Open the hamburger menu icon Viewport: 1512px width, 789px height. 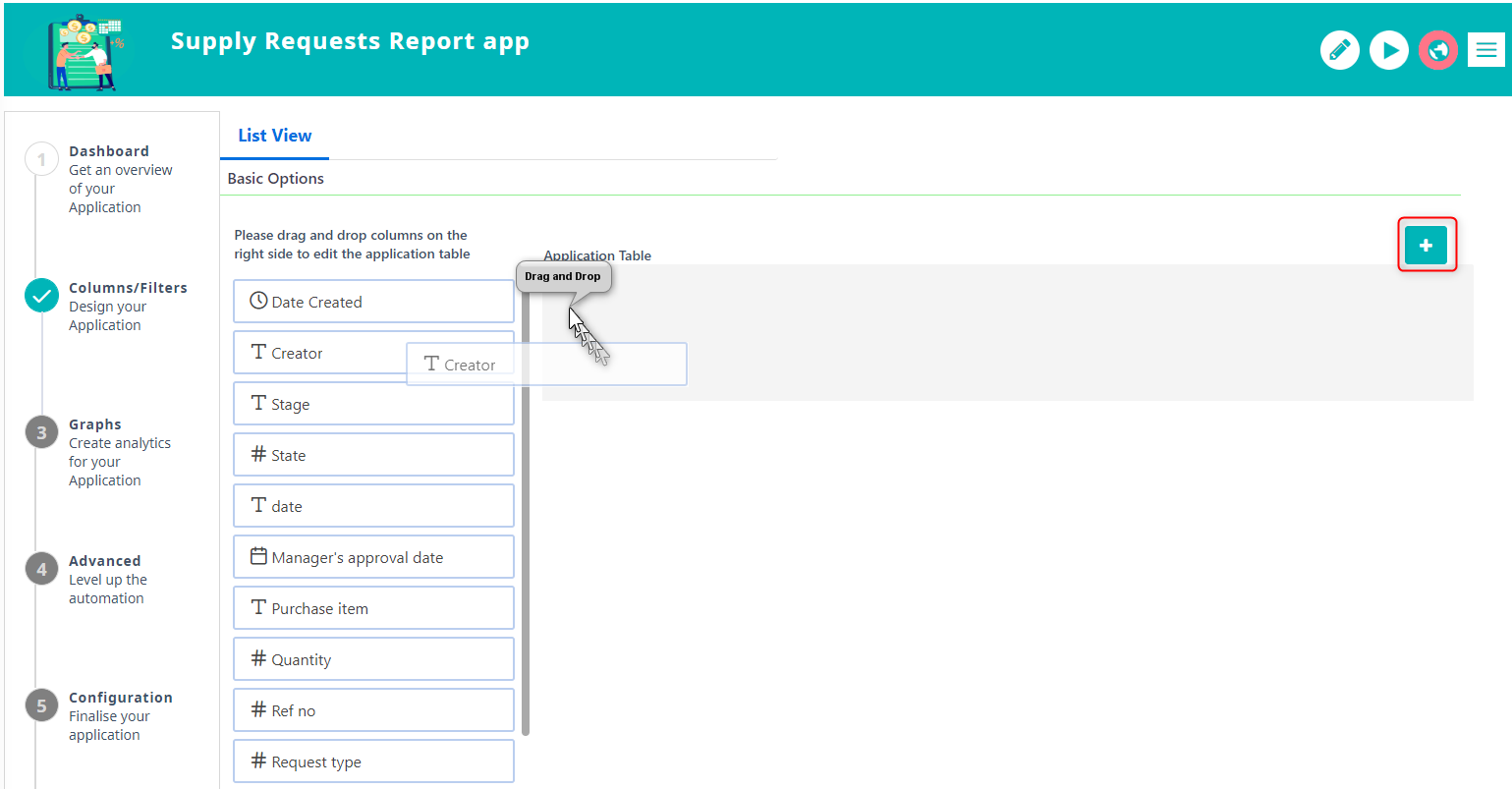pos(1485,50)
